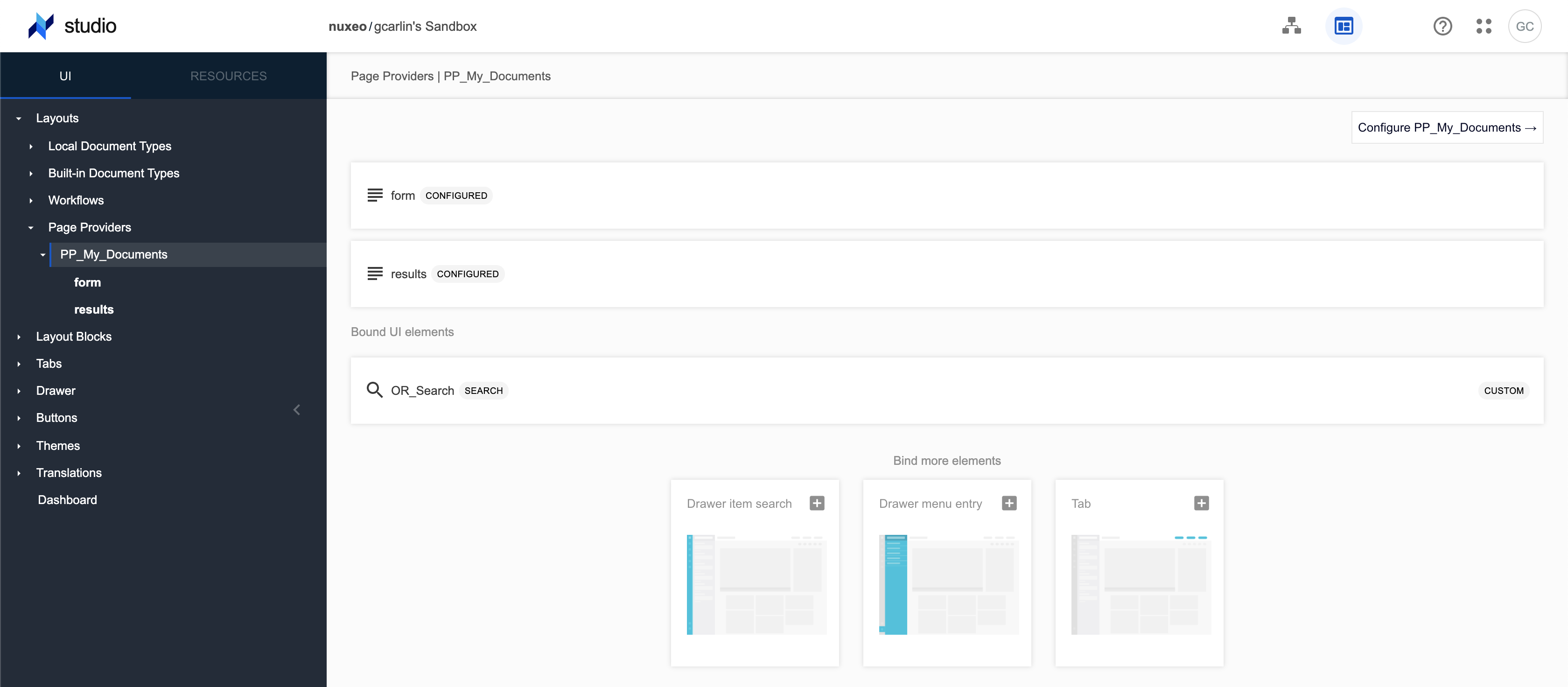This screenshot has width=1568, height=687.
Task: Click the plus icon on Tab card
Action: (1201, 503)
